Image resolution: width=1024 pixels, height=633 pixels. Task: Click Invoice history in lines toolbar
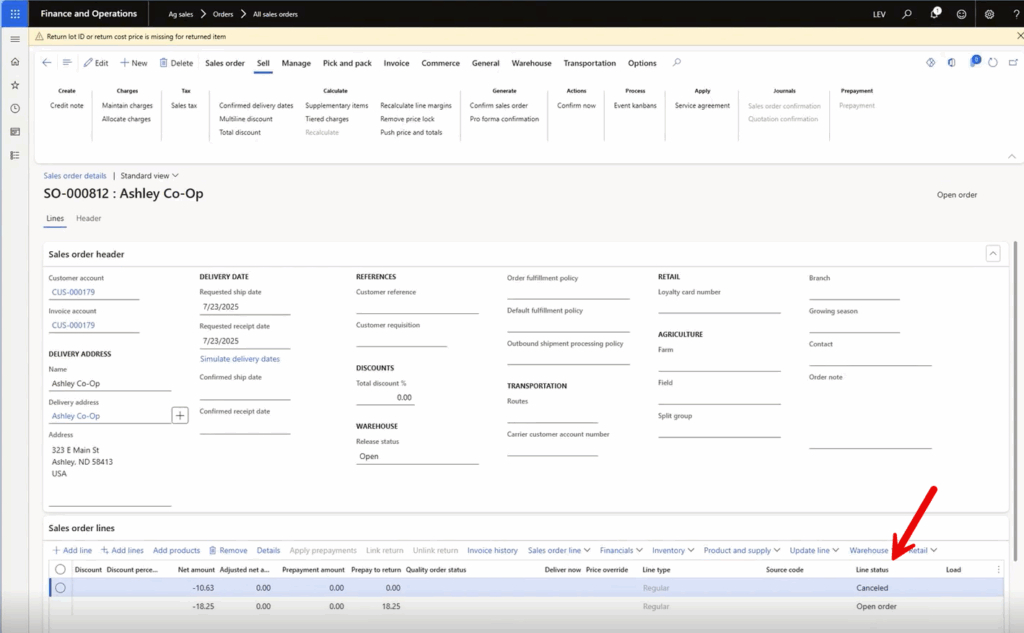[x=492, y=551]
